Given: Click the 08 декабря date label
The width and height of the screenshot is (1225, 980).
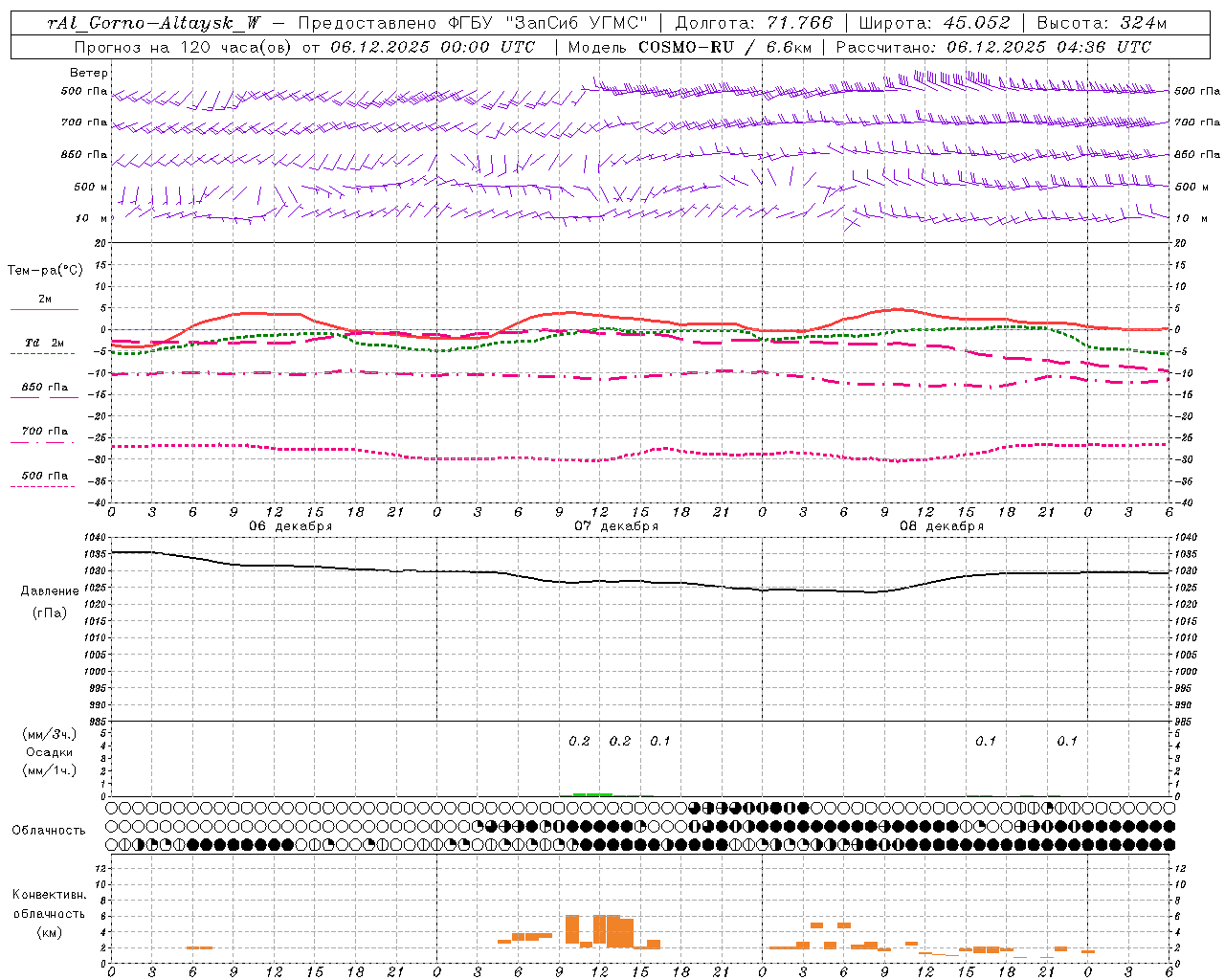Looking at the screenshot, I should coord(942,526).
